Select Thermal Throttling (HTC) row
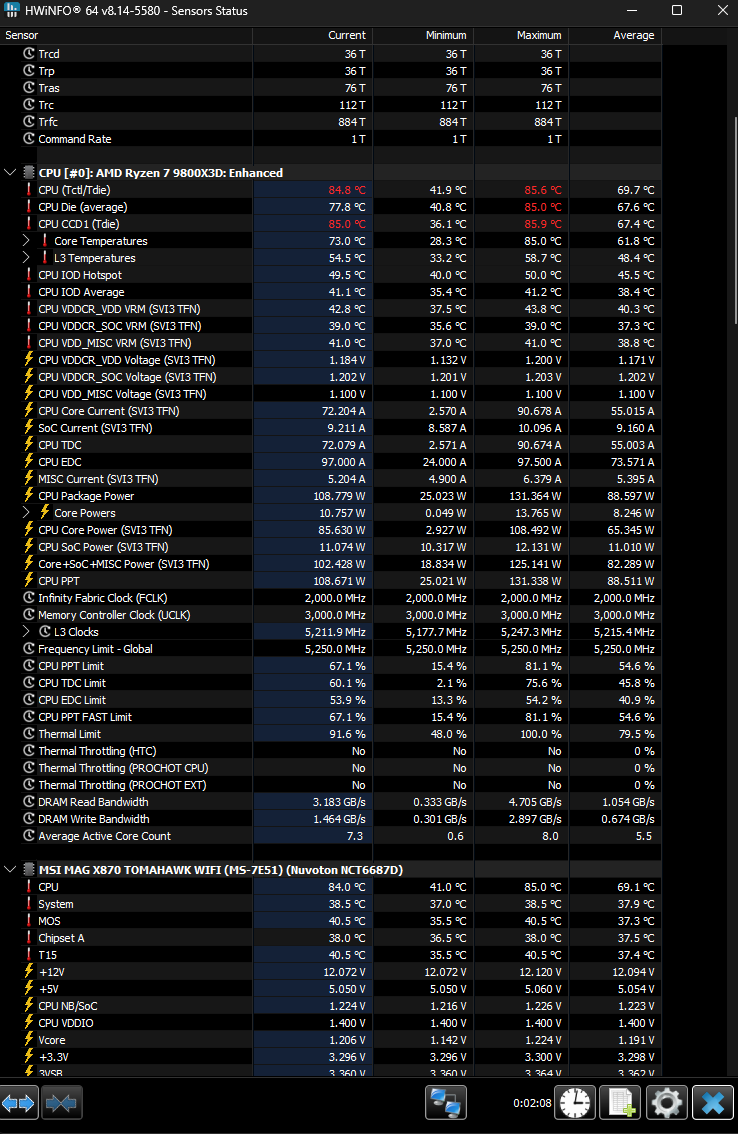Viewport: 738px width, 1134px height. point(331,751)
